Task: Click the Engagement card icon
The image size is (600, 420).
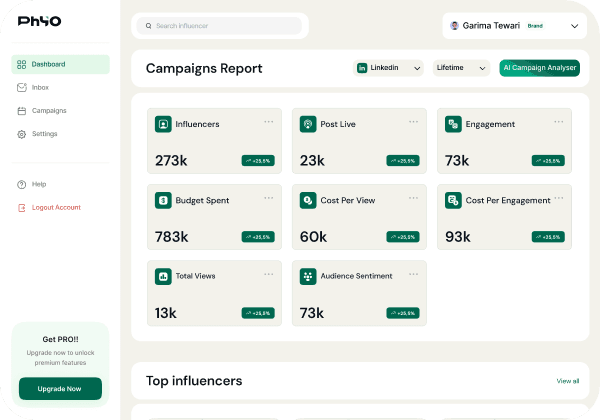Action: pyautogui.click(x=453, y=125)
